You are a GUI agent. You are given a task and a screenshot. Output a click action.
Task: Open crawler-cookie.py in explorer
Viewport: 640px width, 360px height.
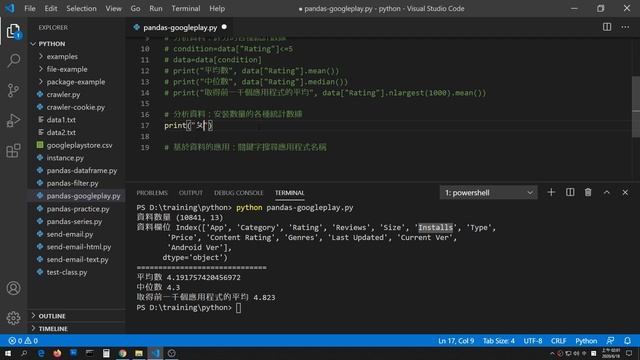(76, 107)
